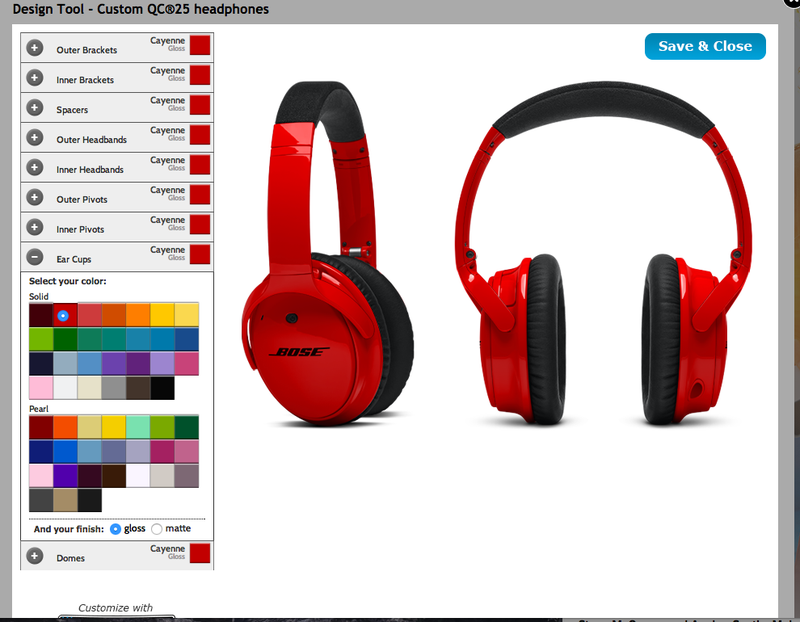Click Save & Close button
Viewport: 800px width, 622px height.
coord(705,46)
